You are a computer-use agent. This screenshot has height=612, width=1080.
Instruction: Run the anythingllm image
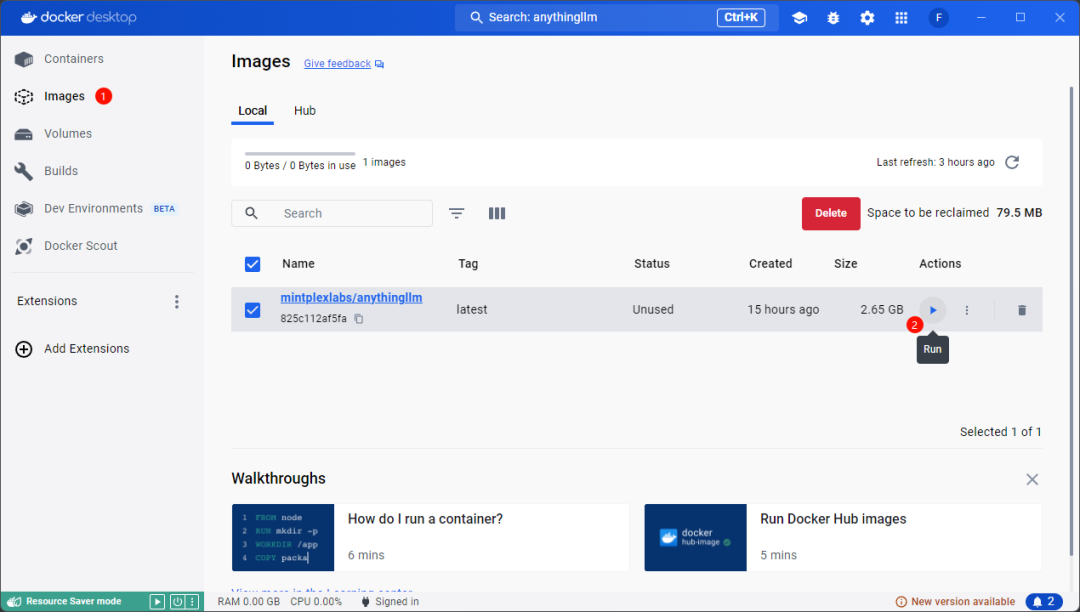coord(932,310)
